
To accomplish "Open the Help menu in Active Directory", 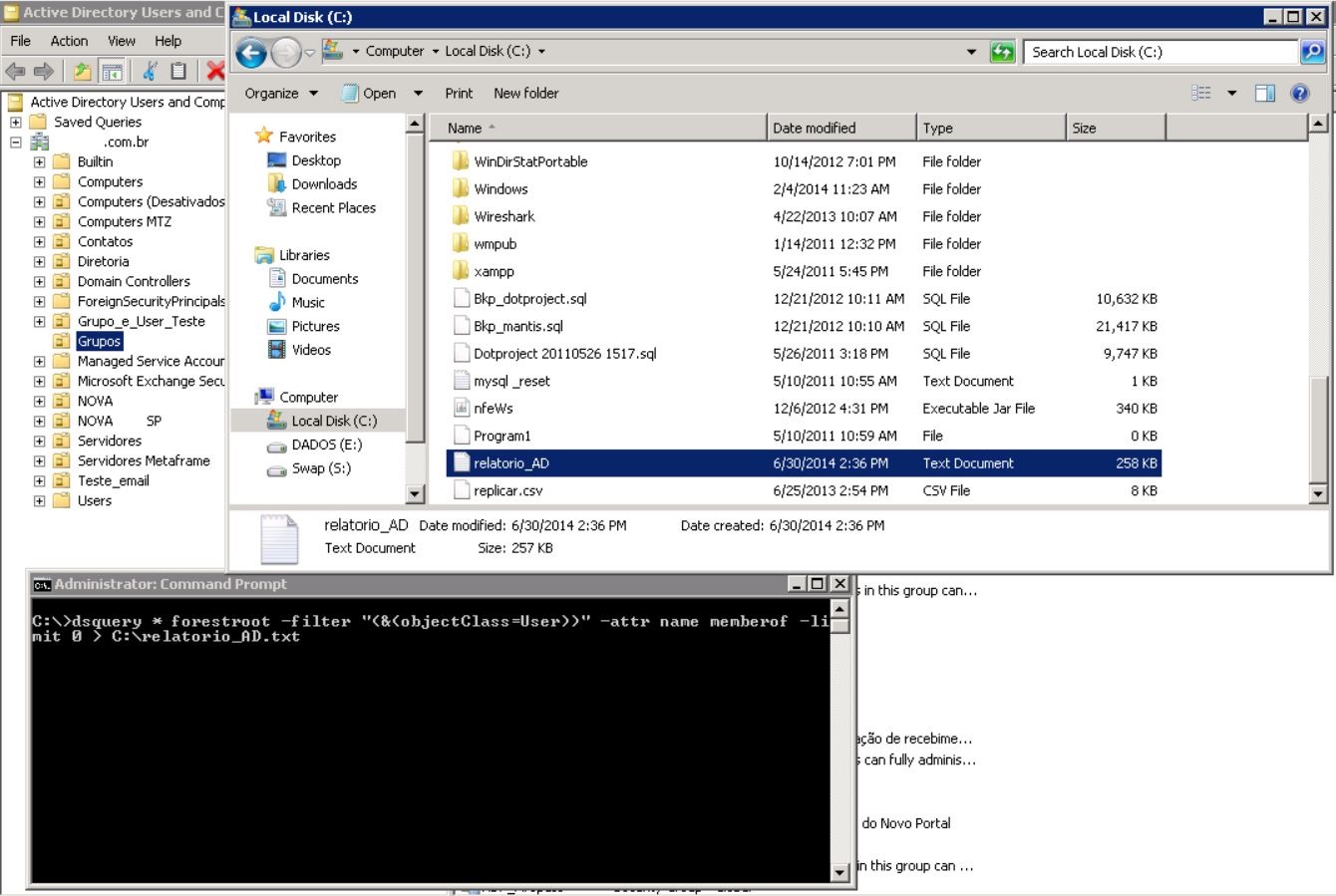I will coord(167,41).
